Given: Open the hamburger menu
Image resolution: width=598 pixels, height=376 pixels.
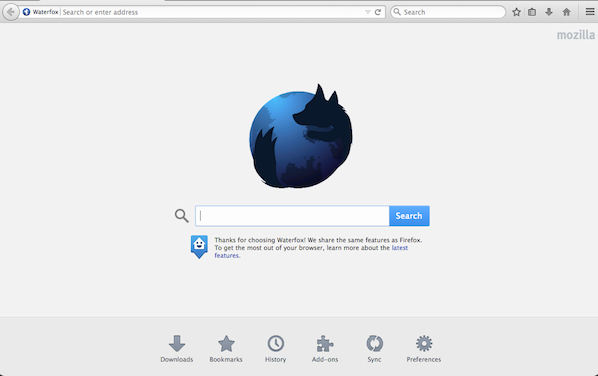Looking at the screenshot, I should [x=590, y=12].
